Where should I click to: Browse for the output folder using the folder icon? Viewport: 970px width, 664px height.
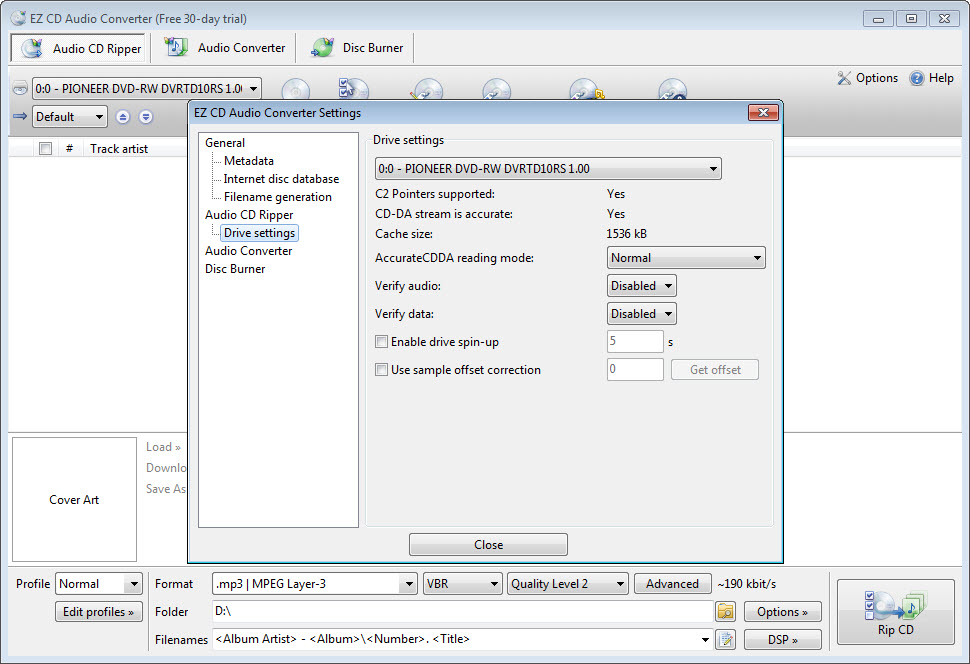click(x=725, y=611)
